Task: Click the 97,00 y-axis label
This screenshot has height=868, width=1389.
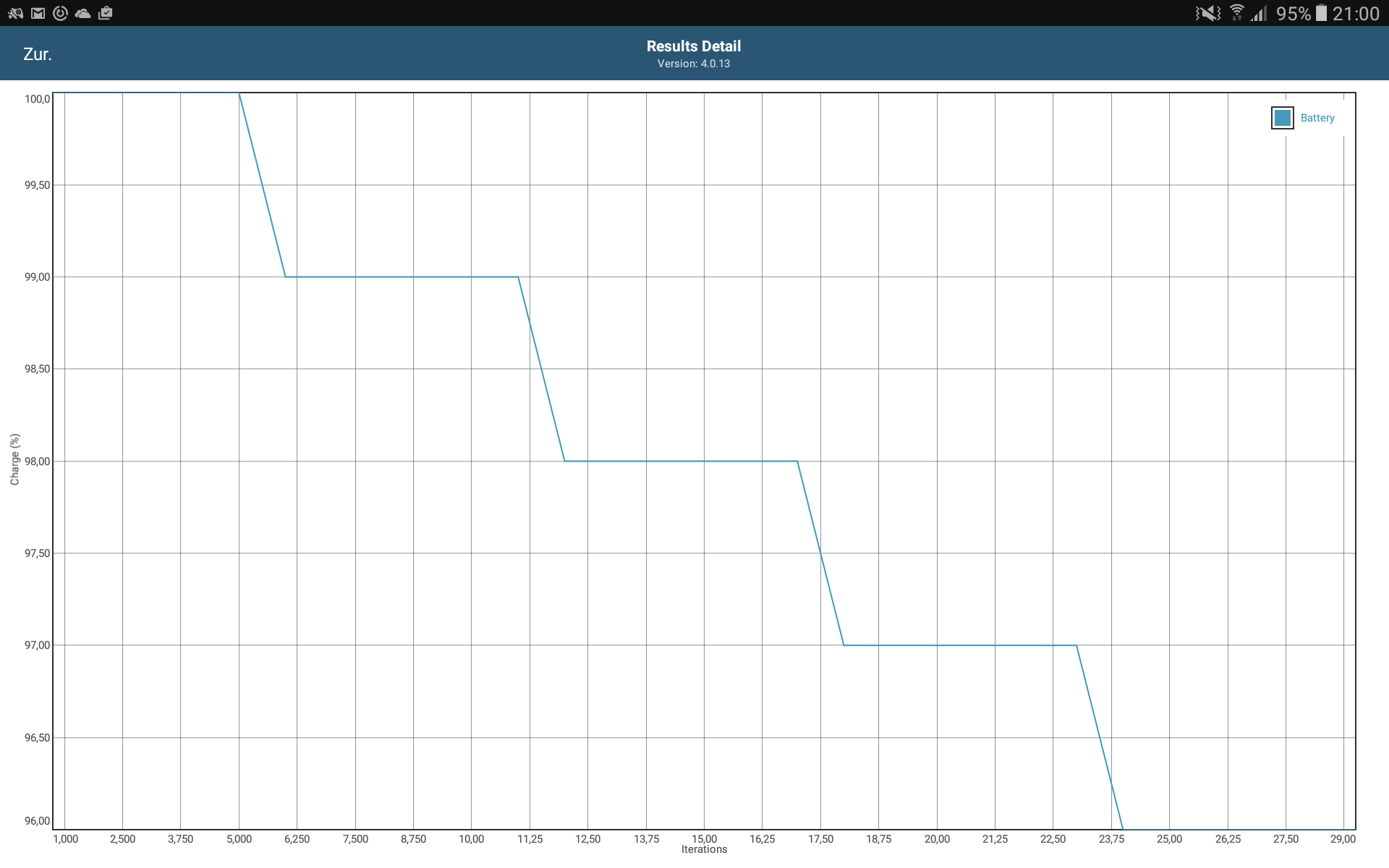Action: (x=38, y=645)
